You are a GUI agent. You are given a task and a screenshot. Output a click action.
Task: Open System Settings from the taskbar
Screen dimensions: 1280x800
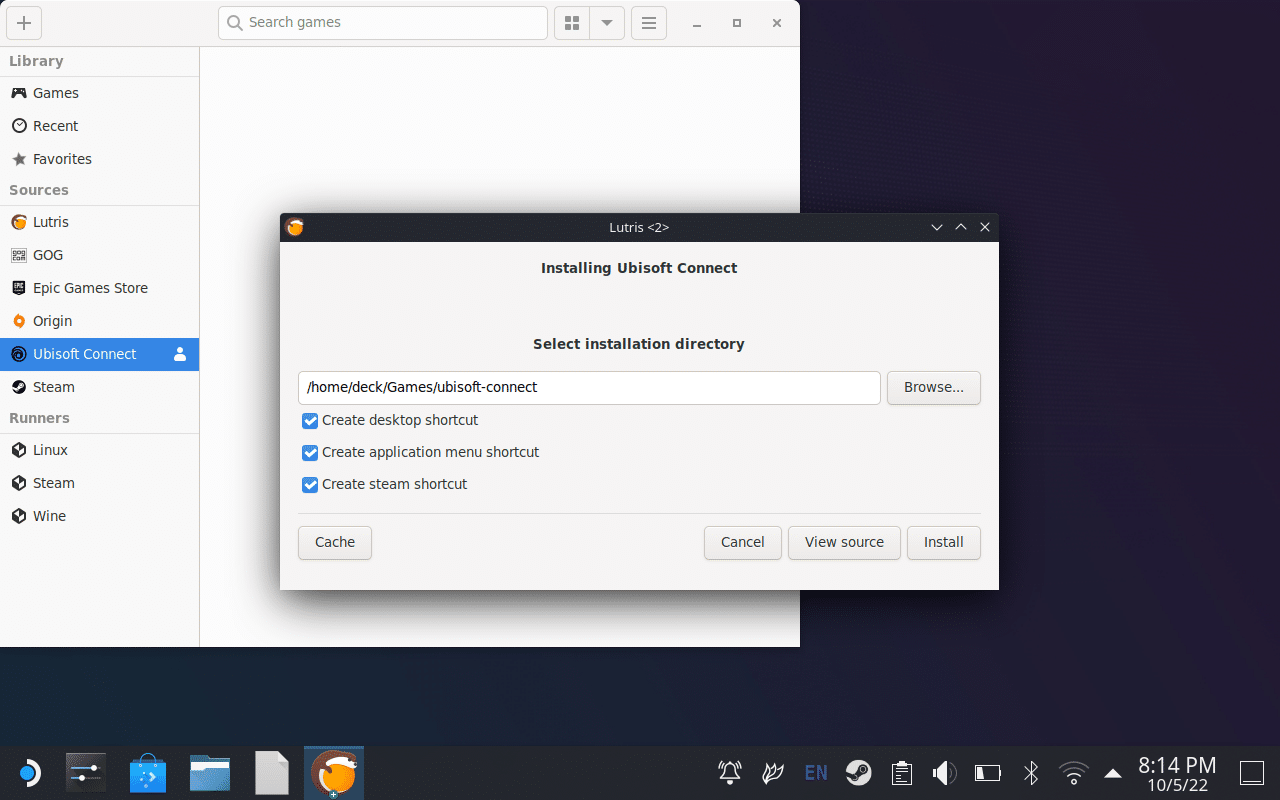tap(86, 773)
